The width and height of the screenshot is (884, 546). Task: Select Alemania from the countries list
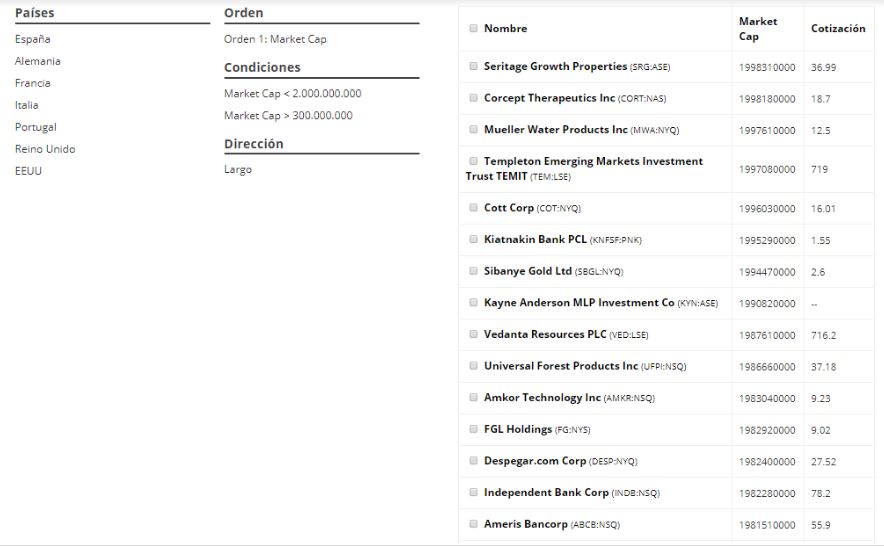(38, 61)
